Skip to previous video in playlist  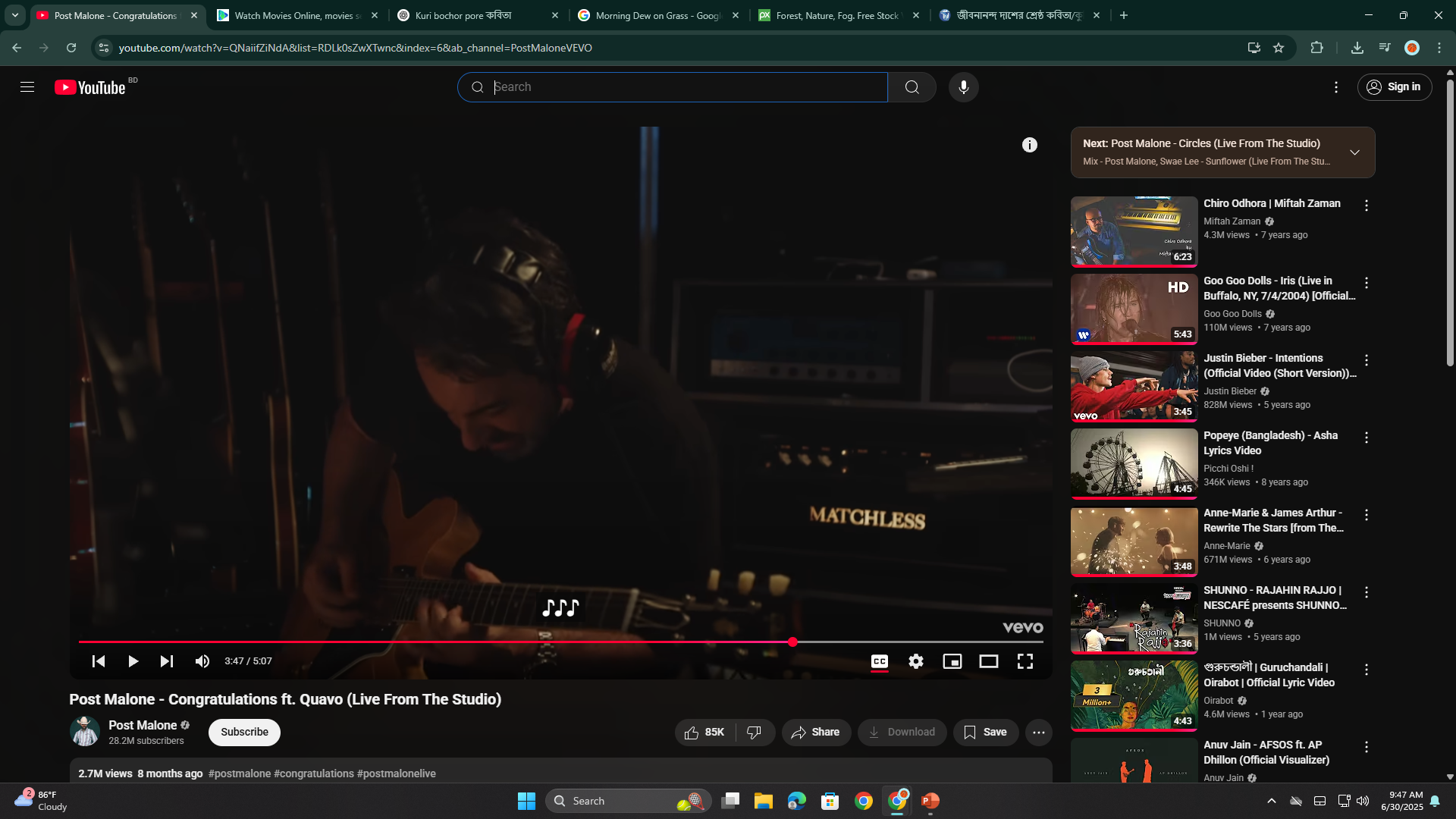[99, 661]
